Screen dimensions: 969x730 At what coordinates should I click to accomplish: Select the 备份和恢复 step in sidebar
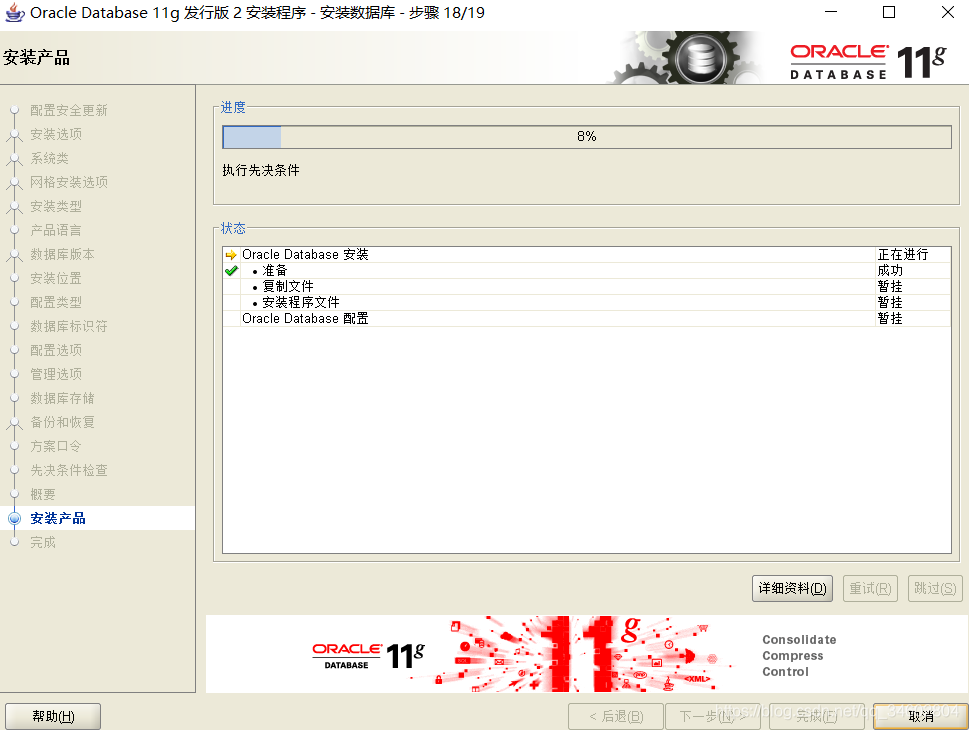coord(62,422)
